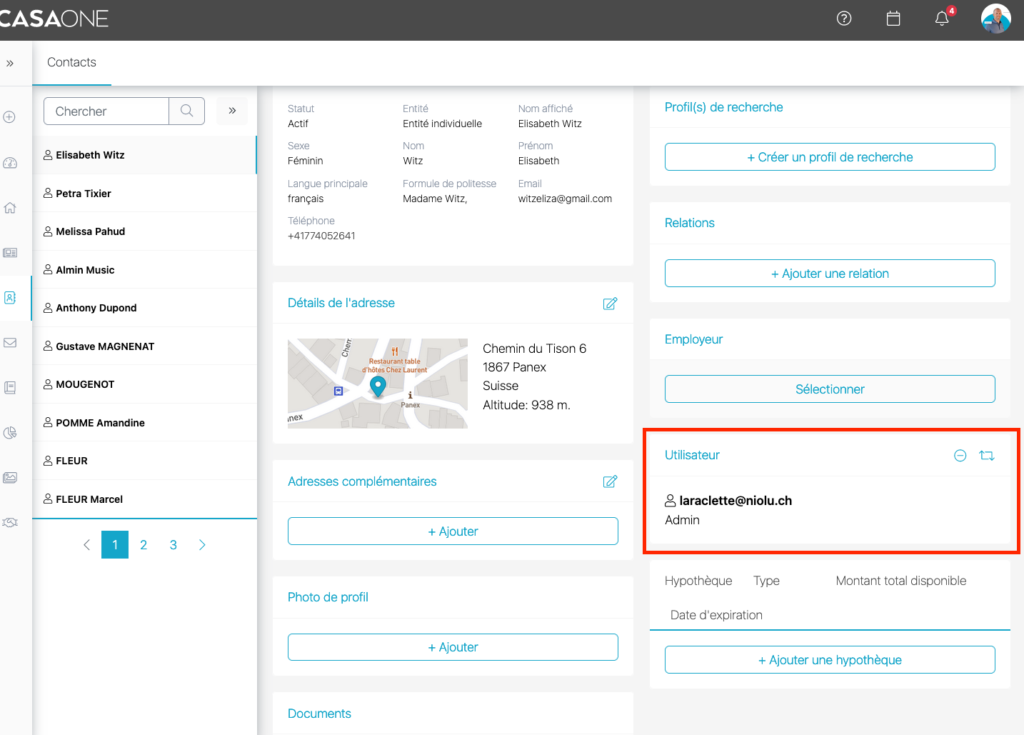The height and width of the screenshot is (735, 1024).
Task: Open the calendar icon in header
Action: pyautogui.click(x=893, y=19)
